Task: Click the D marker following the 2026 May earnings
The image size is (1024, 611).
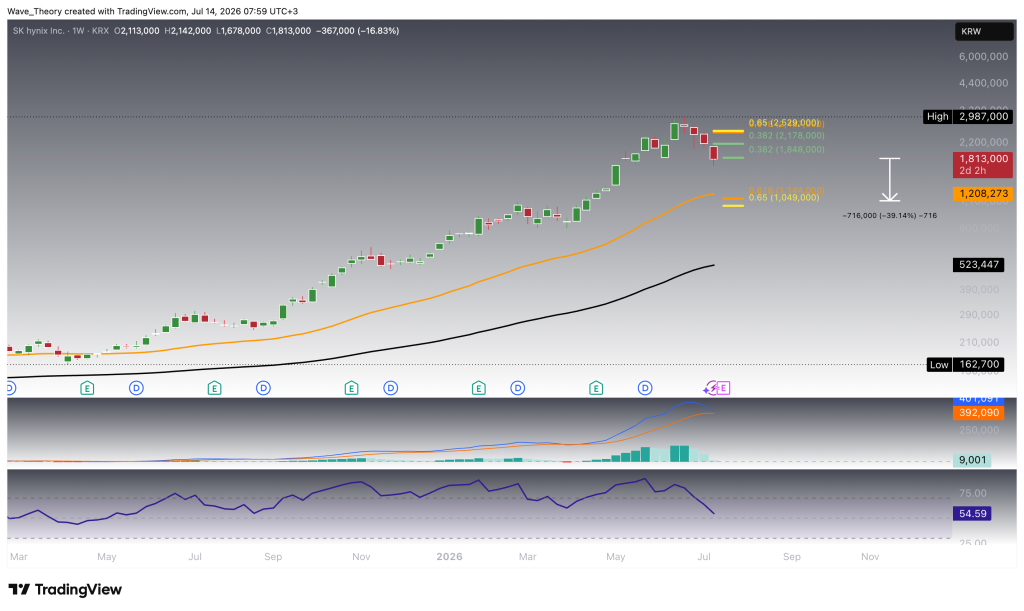Action: click(x=645, y=388)
